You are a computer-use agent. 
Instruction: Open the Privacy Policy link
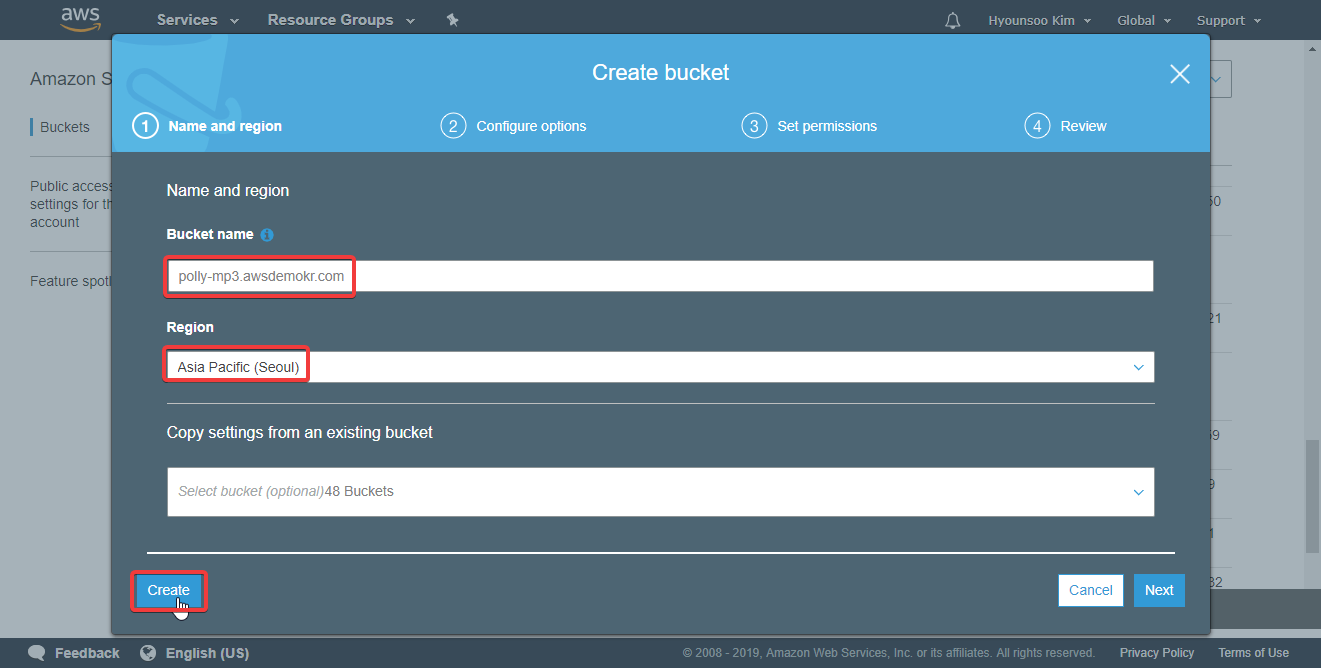[1157, 653]
